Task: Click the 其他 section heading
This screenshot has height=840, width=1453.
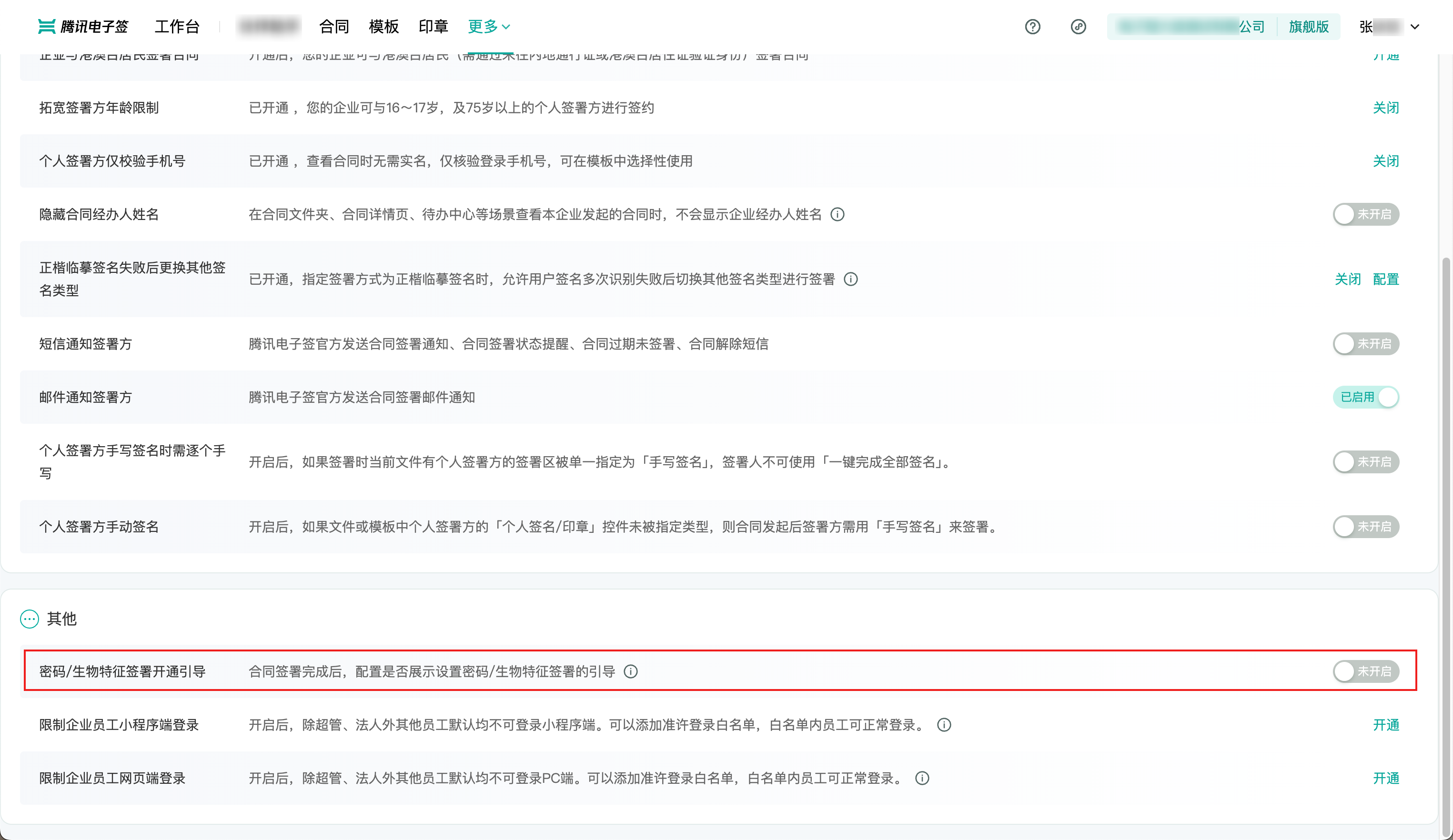Action: coord(62,619)
